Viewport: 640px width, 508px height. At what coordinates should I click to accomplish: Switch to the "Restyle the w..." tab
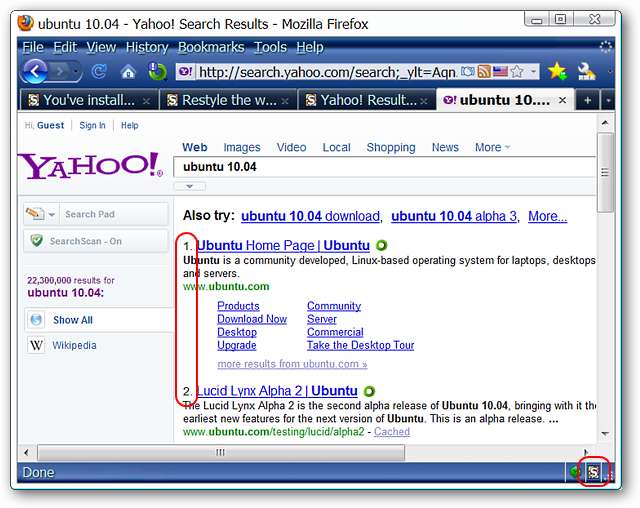coord(228,100)
